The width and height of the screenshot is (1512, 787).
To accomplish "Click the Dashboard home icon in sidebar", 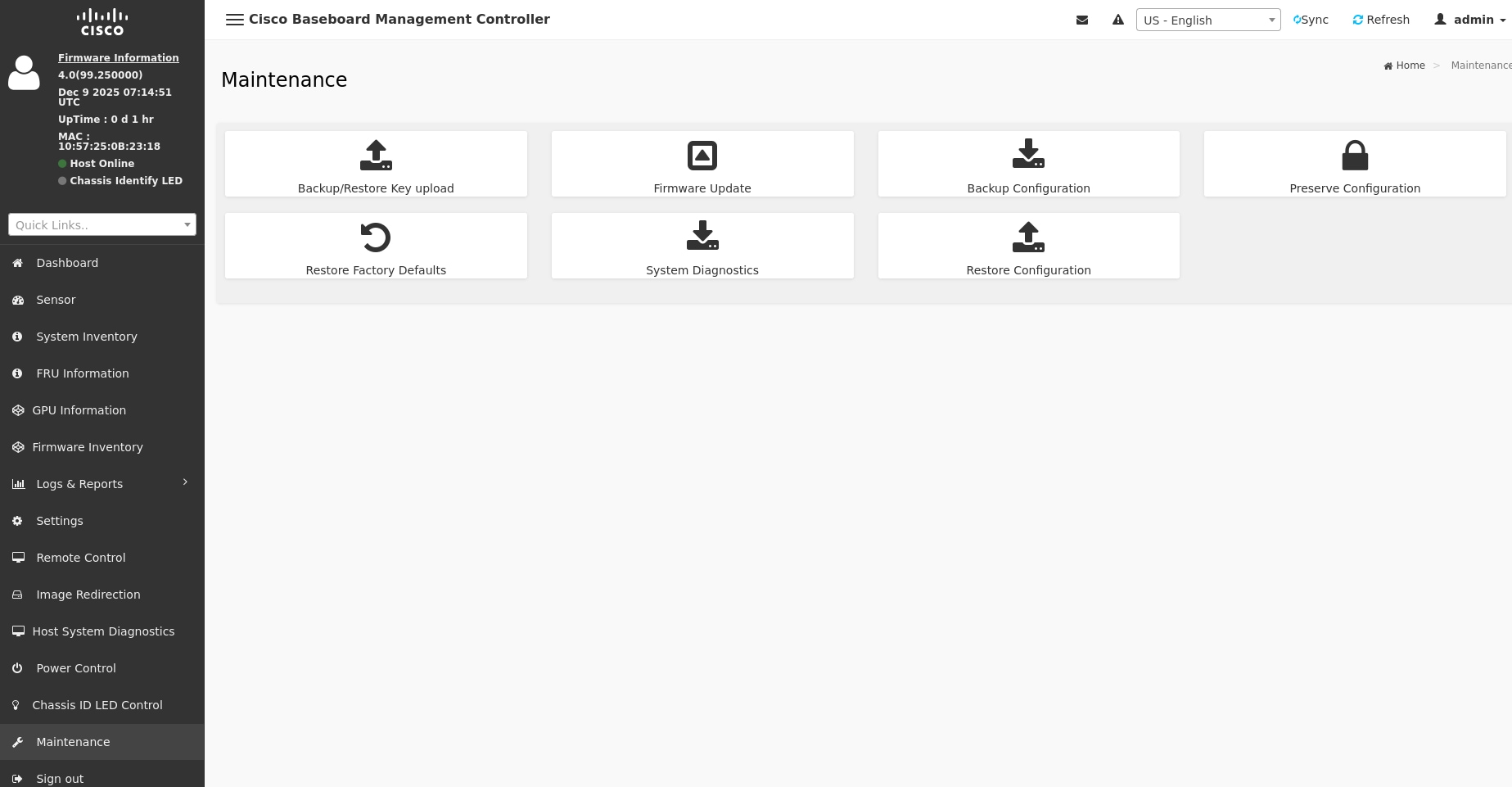I will pyautogui.click(x=18, y=263).
